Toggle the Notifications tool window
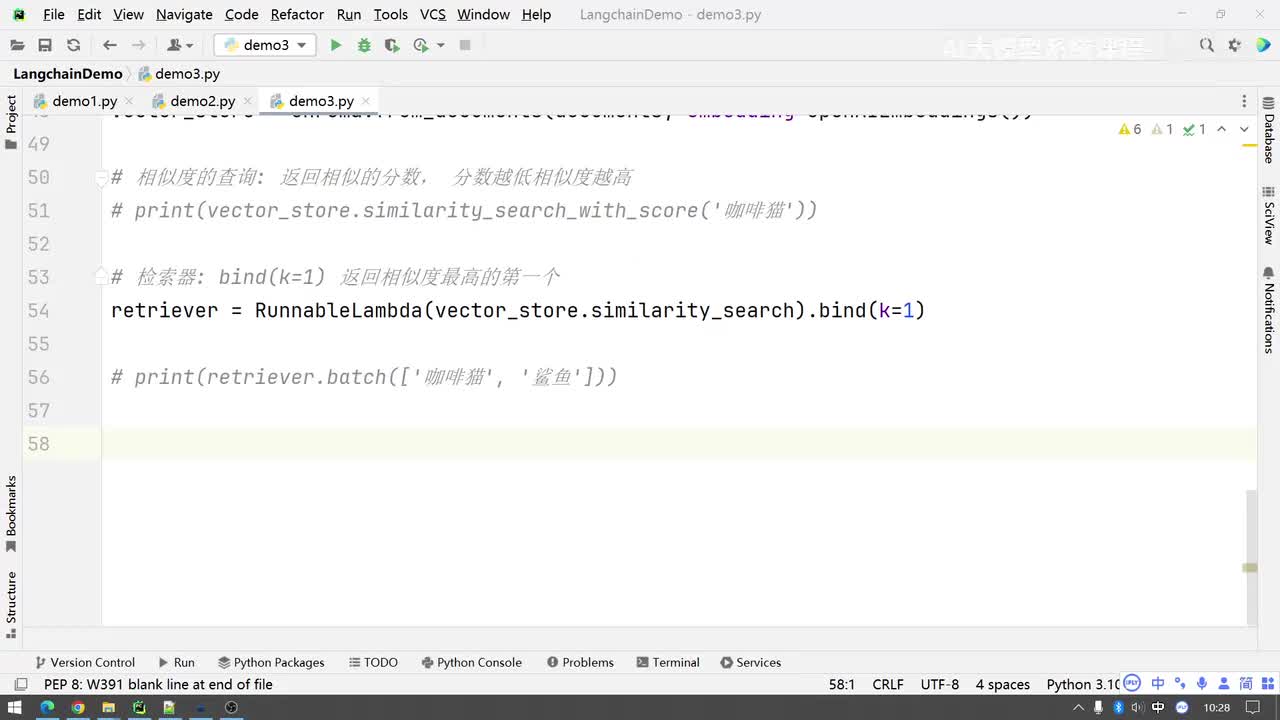 (x=1269, y=309)
